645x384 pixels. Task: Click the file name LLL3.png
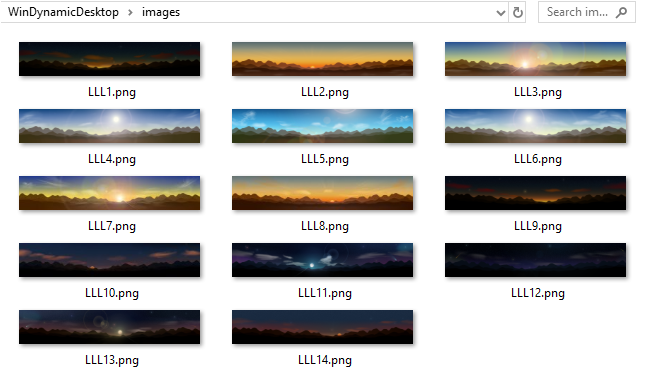click(538, 92)
